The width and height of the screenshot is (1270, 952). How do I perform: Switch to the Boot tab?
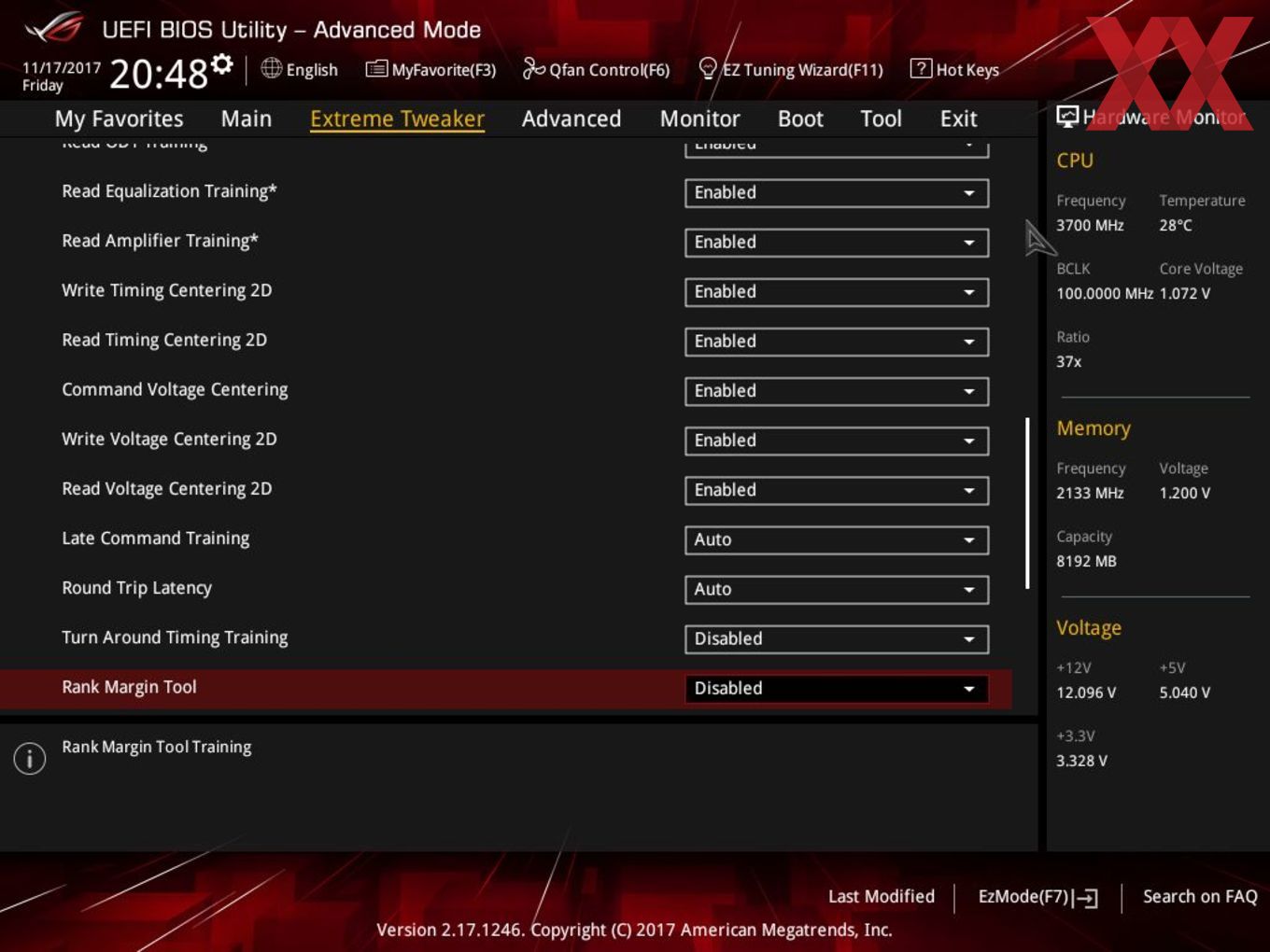coord(800,119)
